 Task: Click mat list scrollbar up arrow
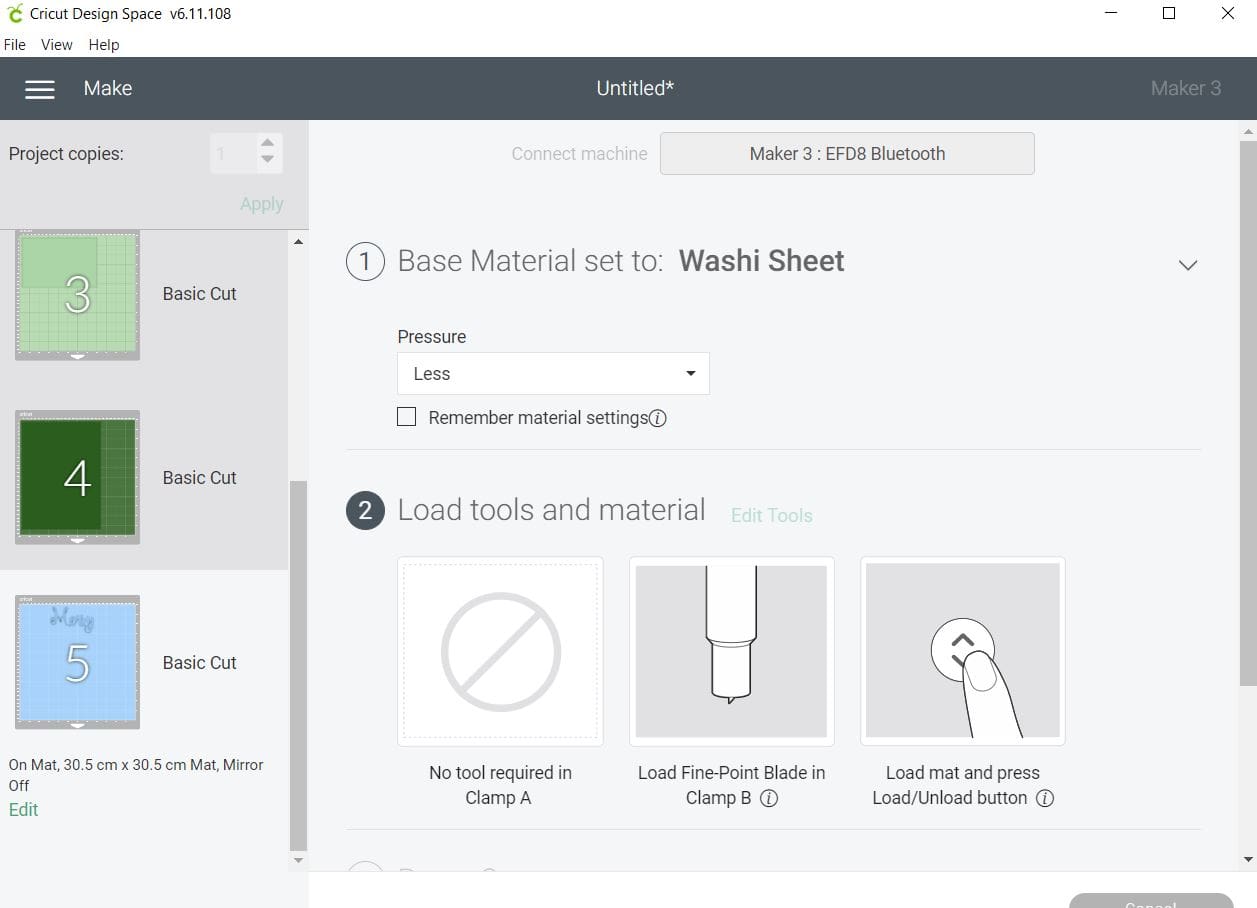coord(298,241)
